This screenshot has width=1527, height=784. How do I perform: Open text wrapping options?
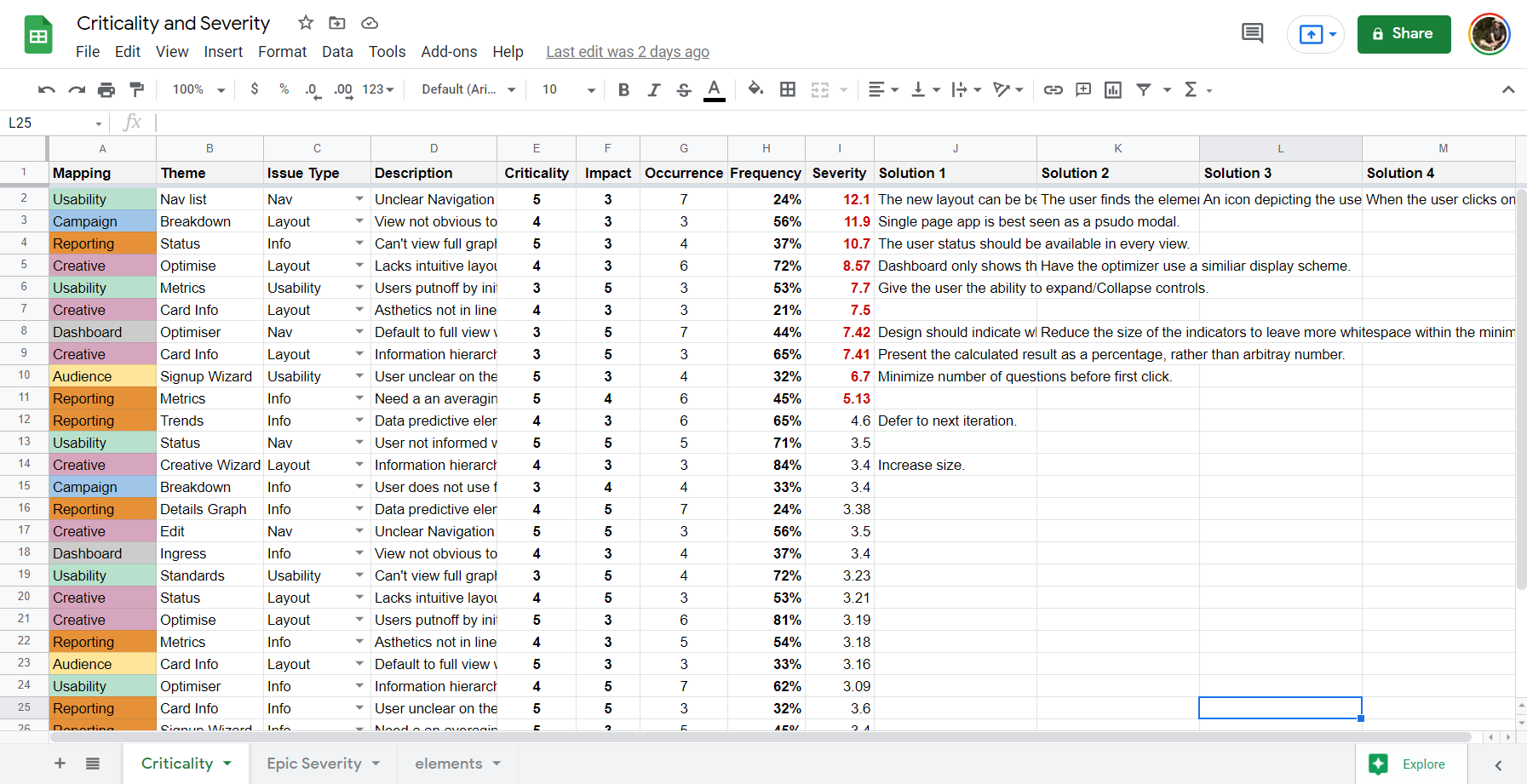[967, 89]
